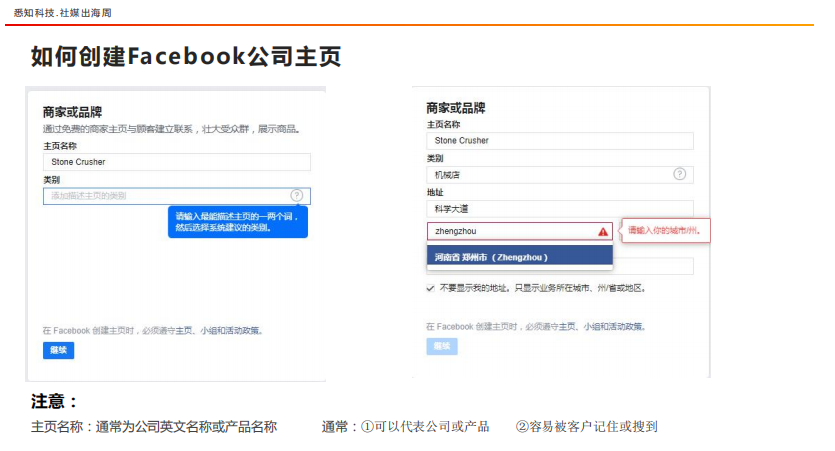Toggle the 不要显示我的地址 checkbox
Screen dimensions: 835x451
tap(430, 288)
